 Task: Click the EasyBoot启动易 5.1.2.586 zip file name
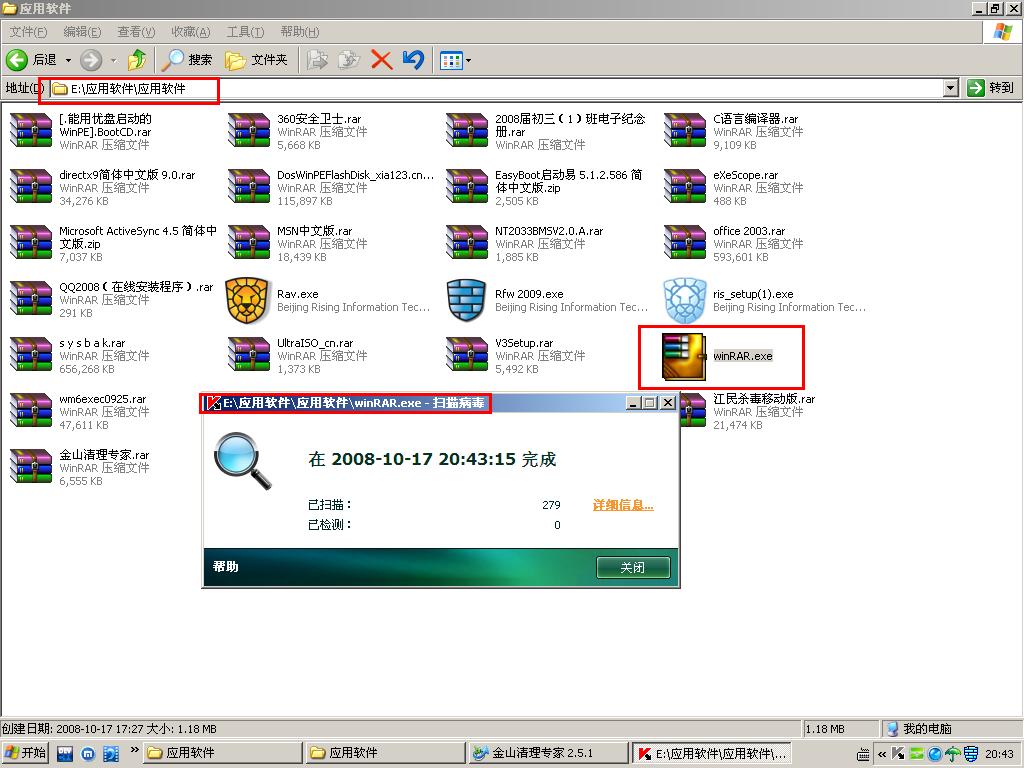[x=568, y=181]
